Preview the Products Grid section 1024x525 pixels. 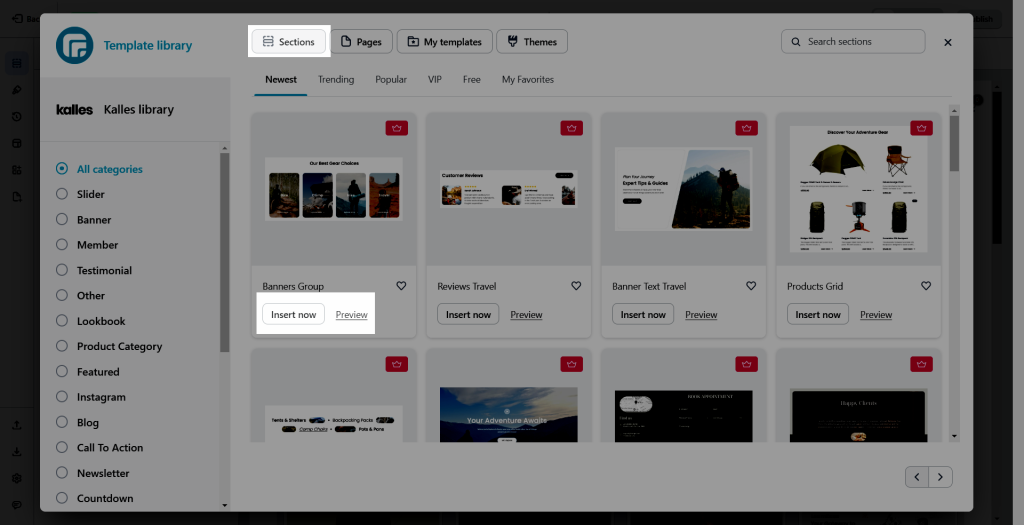click(x=876, y=315)
